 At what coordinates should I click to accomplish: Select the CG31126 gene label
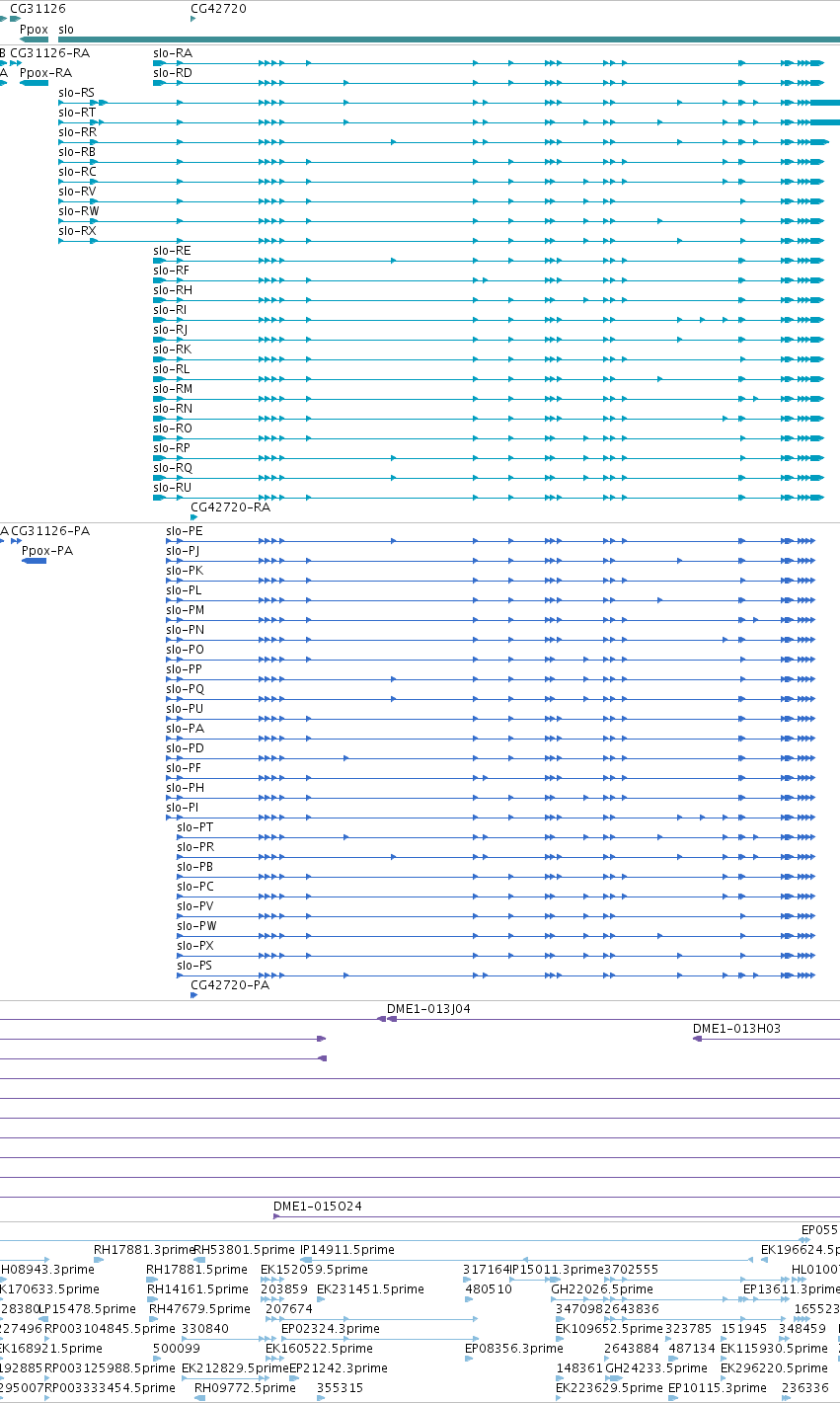[38, 9]
